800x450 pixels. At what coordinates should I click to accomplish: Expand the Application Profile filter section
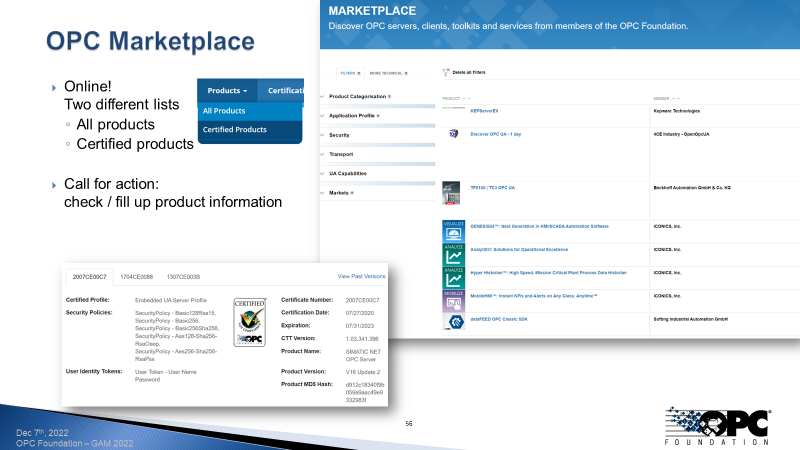(354, 116)
